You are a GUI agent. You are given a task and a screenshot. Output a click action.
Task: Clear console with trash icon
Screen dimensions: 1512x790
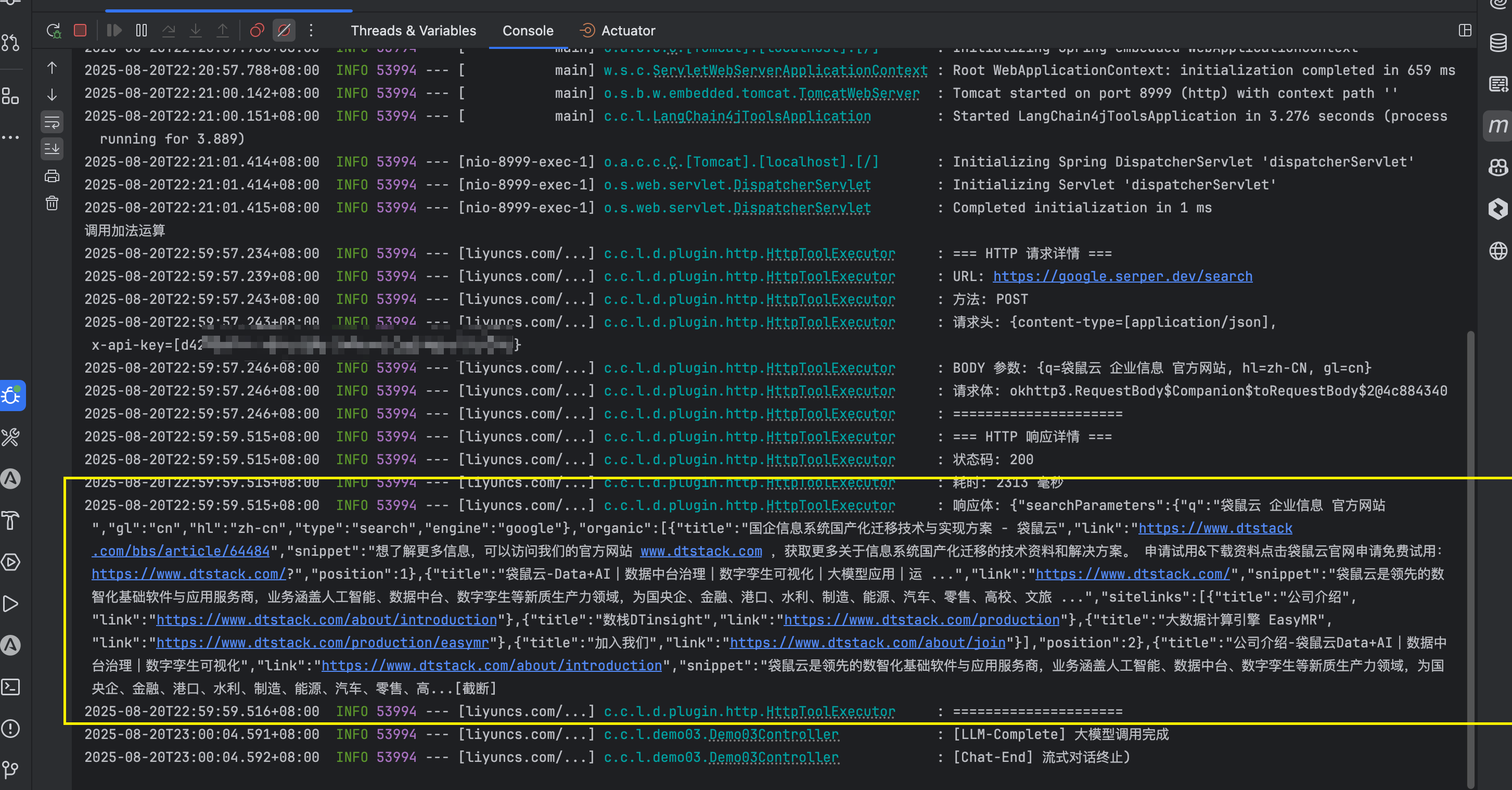point(52,203)
